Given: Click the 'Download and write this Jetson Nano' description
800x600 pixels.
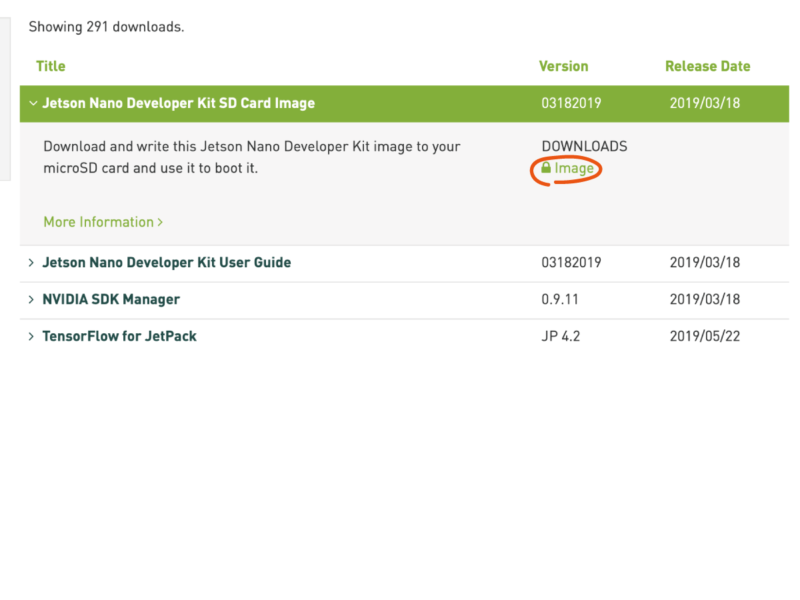Looking at the screenshot, I should pos(252,157).
